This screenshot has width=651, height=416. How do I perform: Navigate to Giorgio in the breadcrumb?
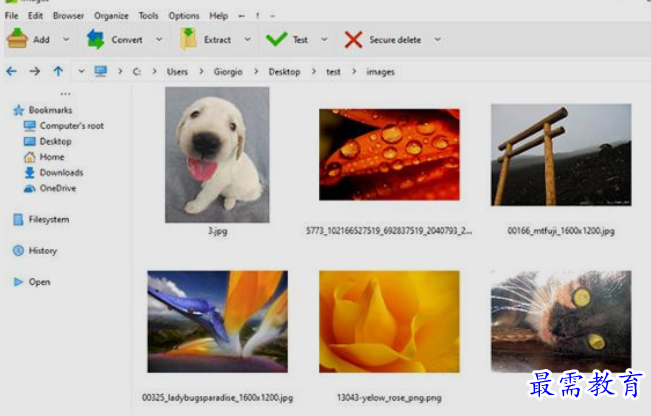click(x=228, y=72)
